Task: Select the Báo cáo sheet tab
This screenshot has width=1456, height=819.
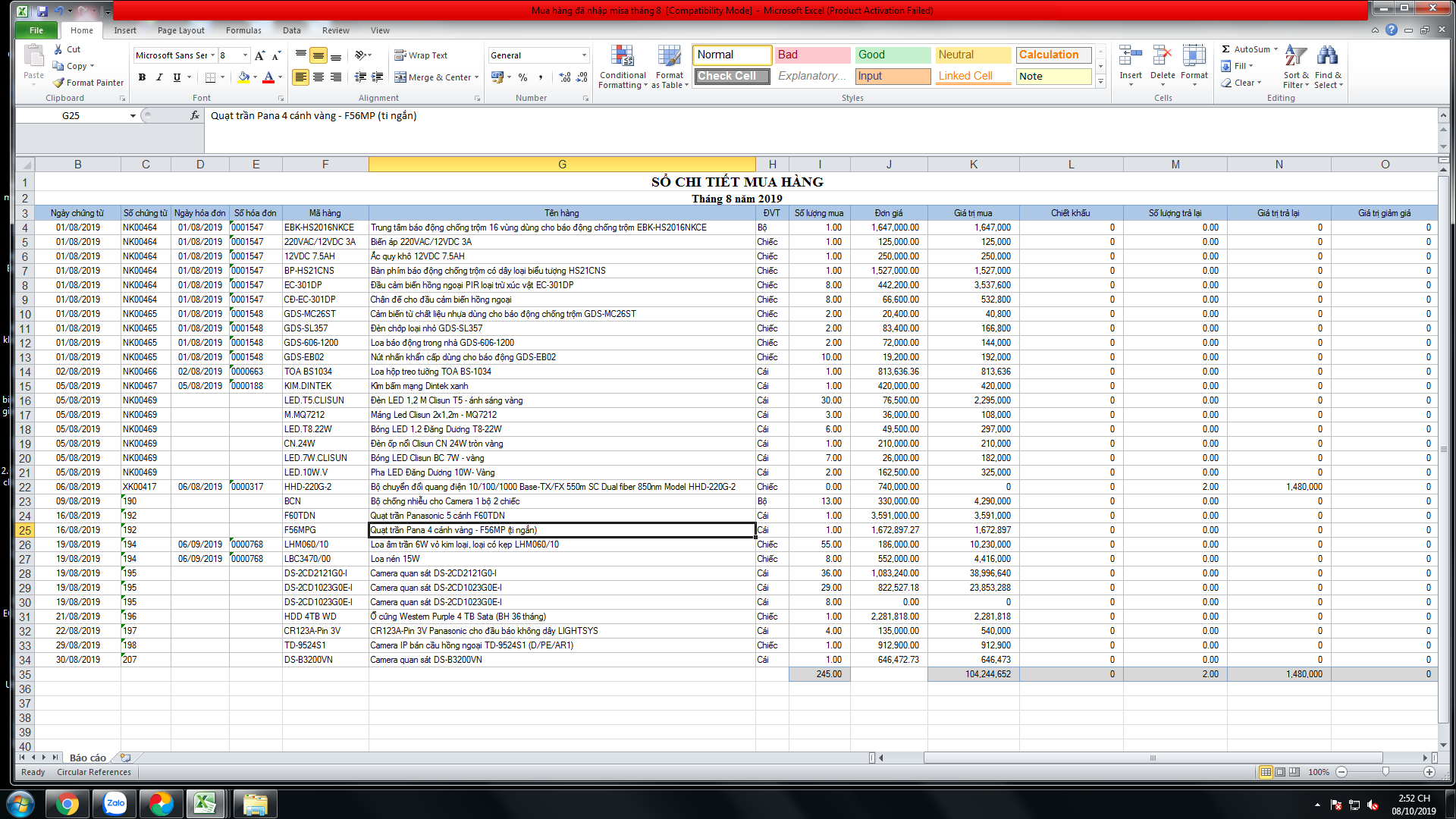Action: point(87,758)
